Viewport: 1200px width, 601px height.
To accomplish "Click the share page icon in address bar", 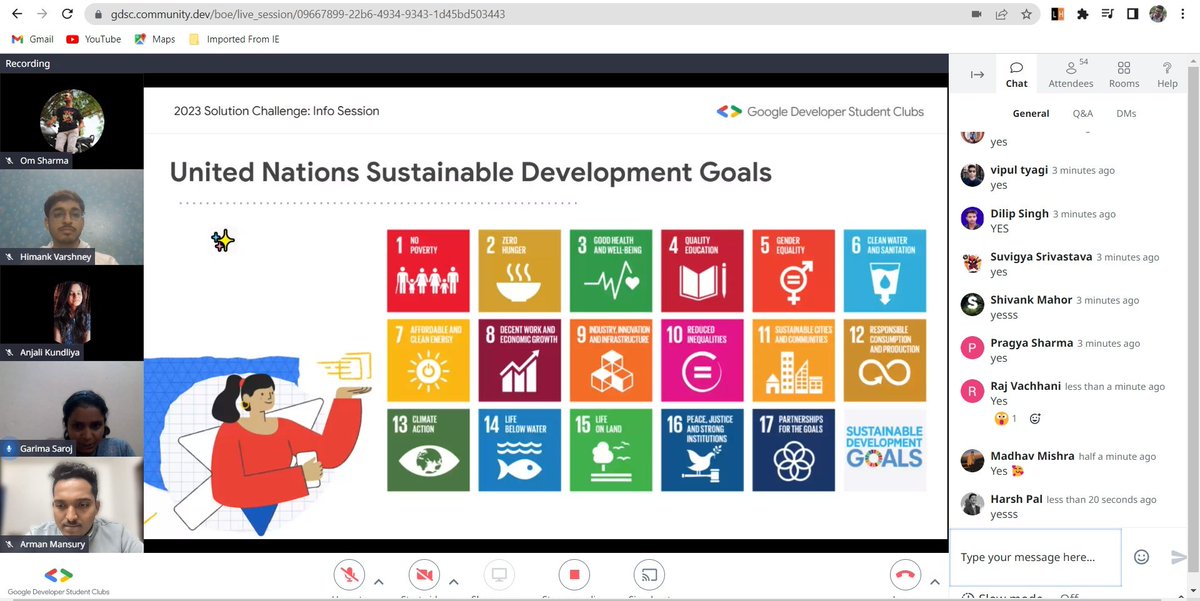I will coord(1001,15).
